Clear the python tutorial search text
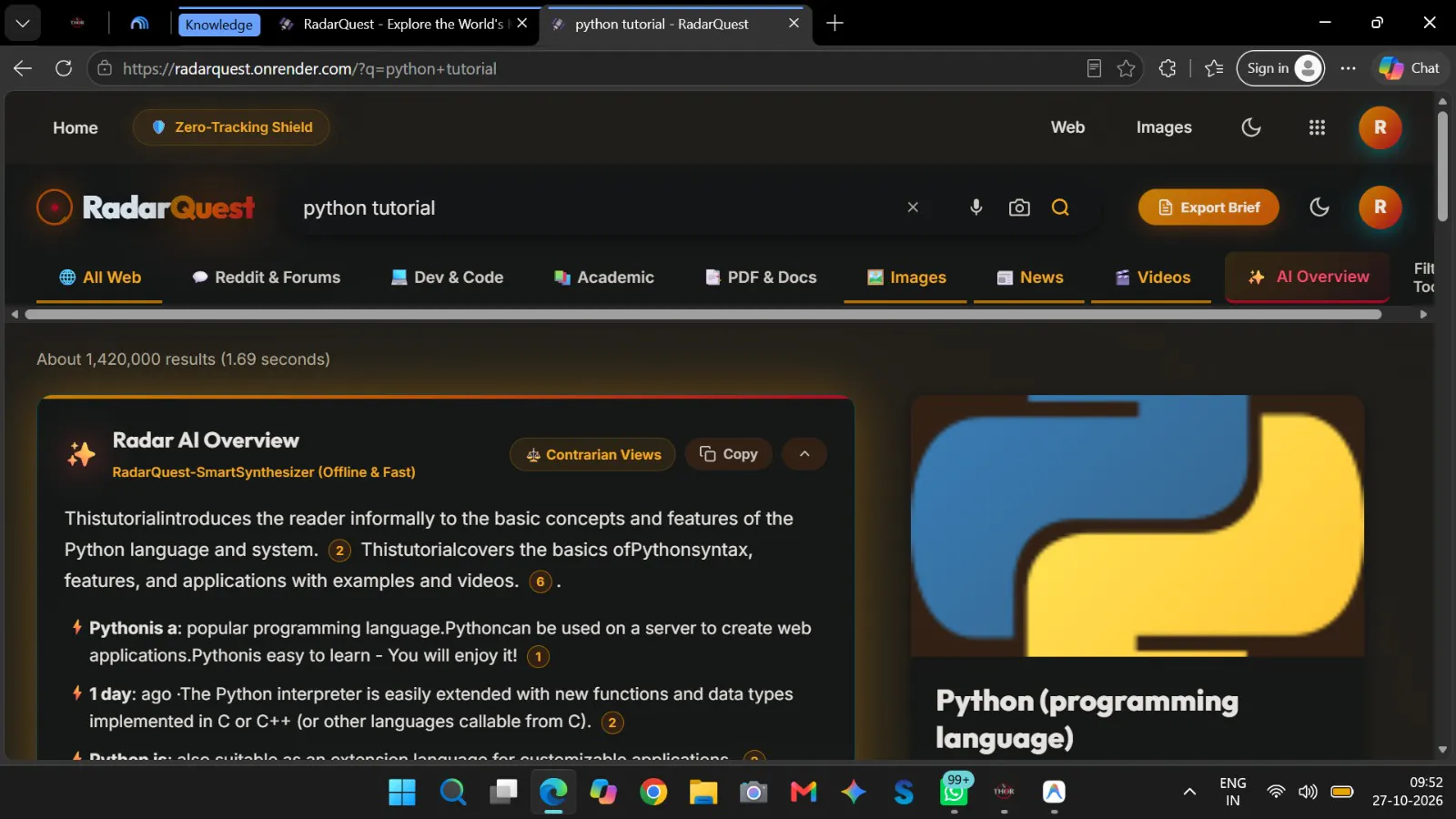 [x=913, y=207]
